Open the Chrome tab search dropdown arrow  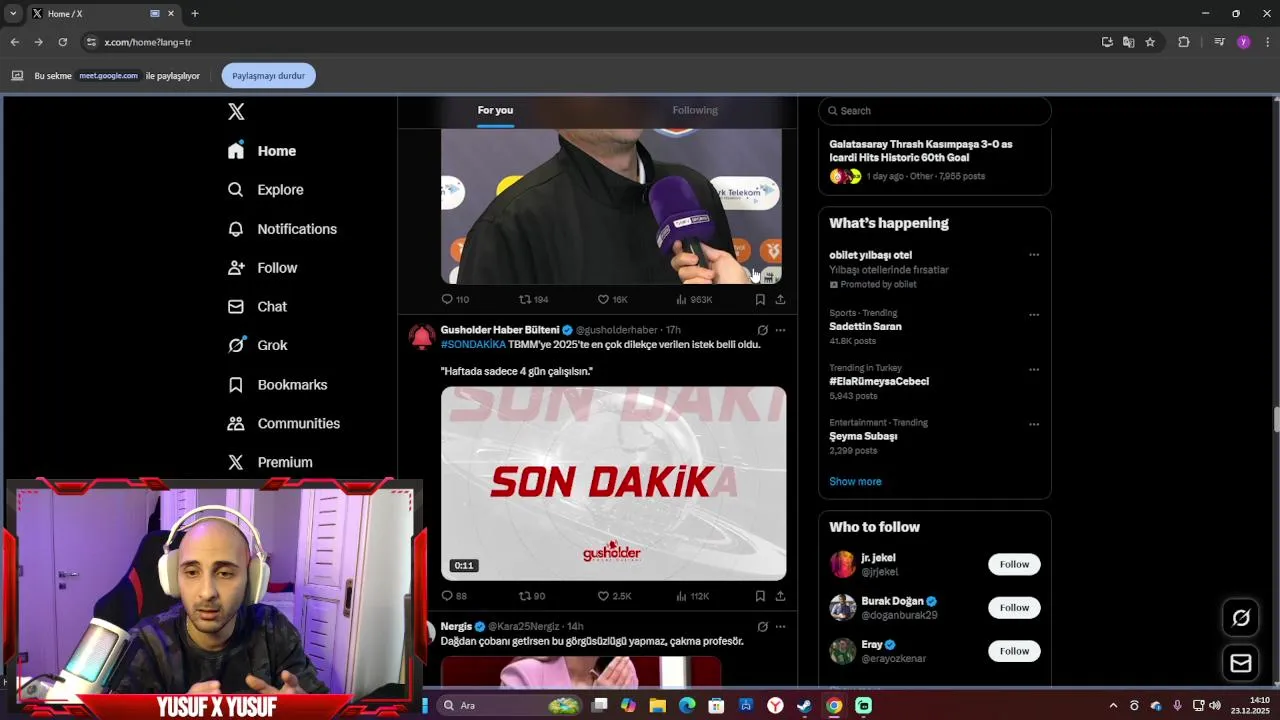click(x=13, y=14)
